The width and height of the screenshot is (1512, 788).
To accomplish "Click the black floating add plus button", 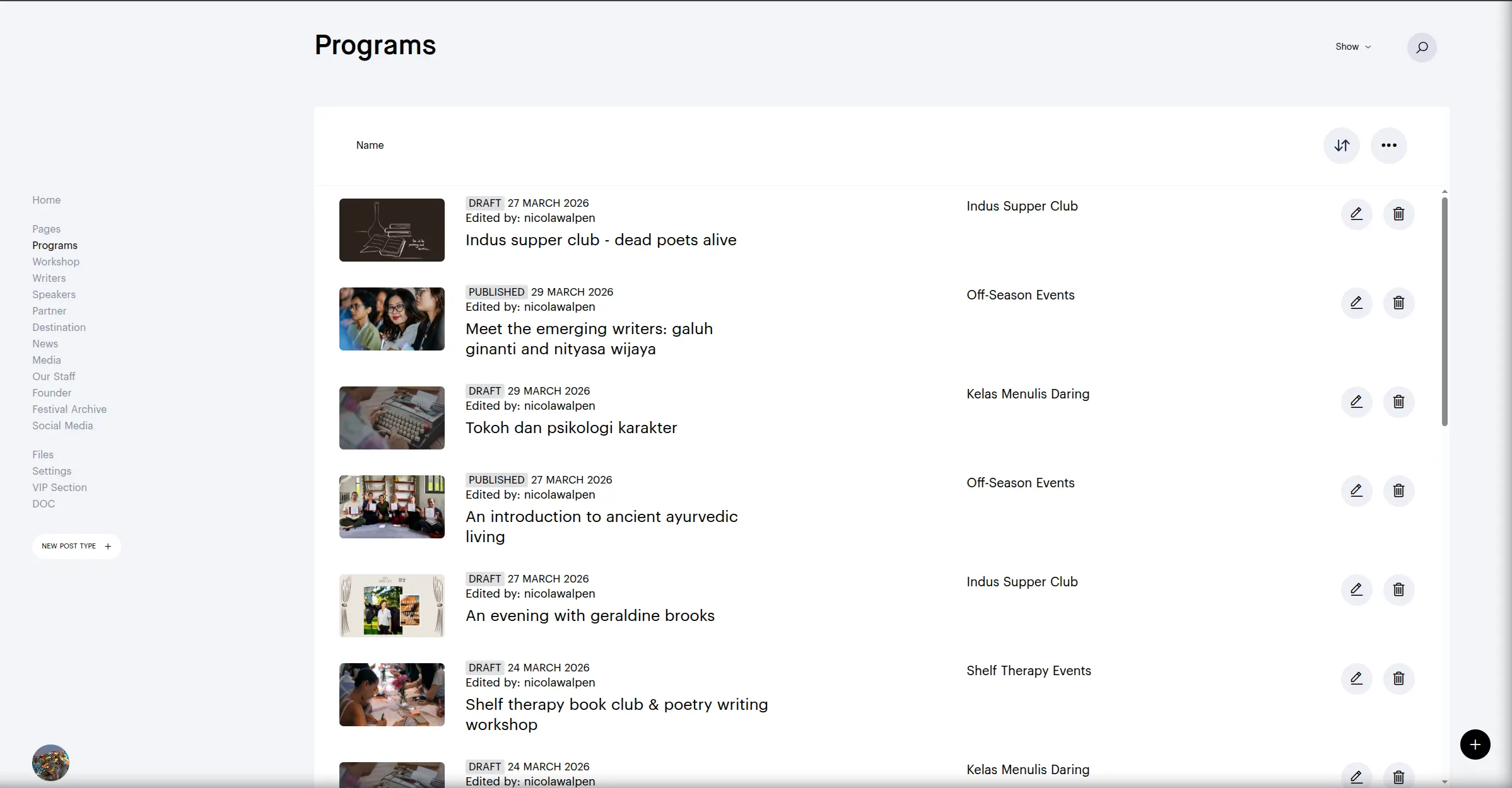I will 1475,745.
